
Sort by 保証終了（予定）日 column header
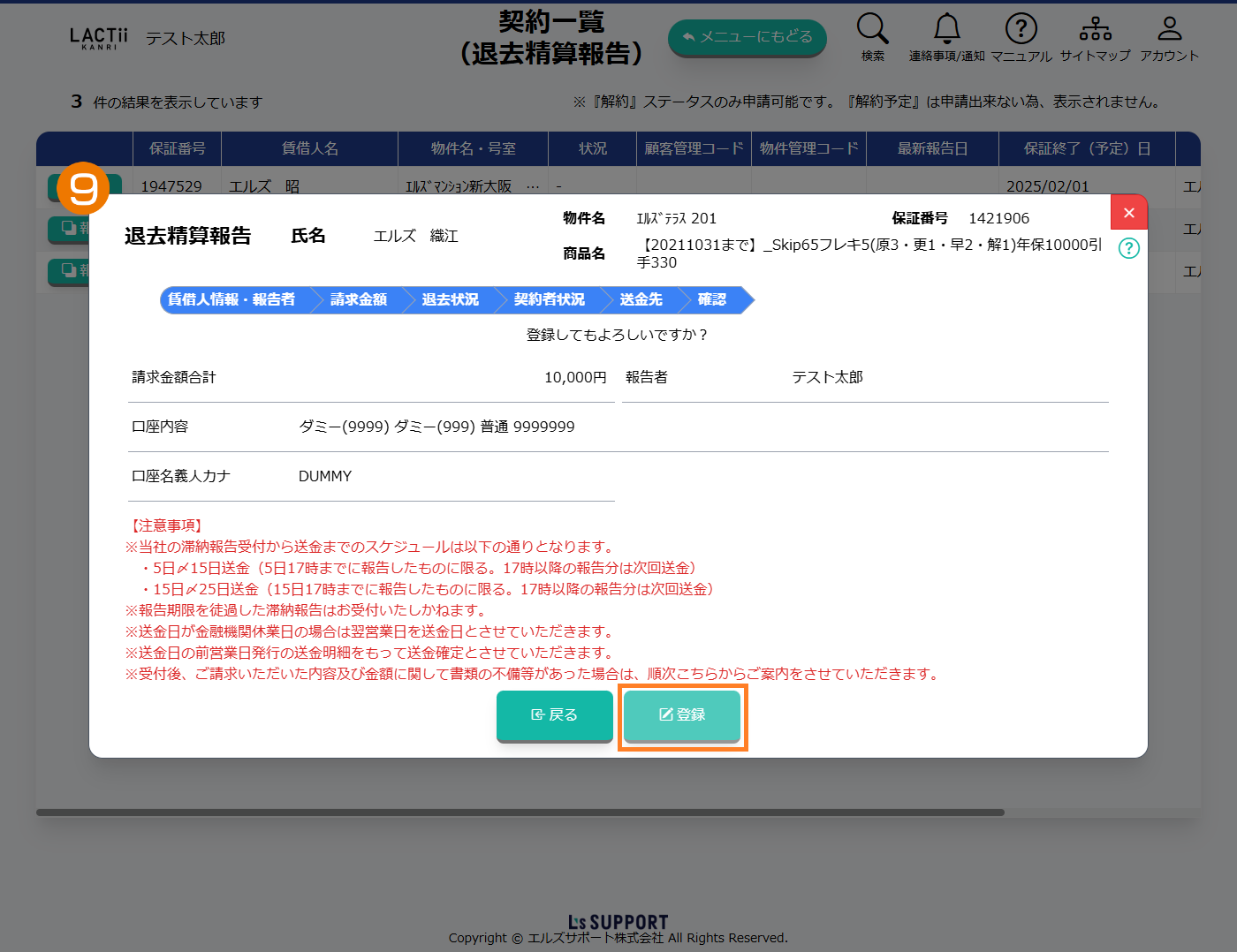point(1087,149)
